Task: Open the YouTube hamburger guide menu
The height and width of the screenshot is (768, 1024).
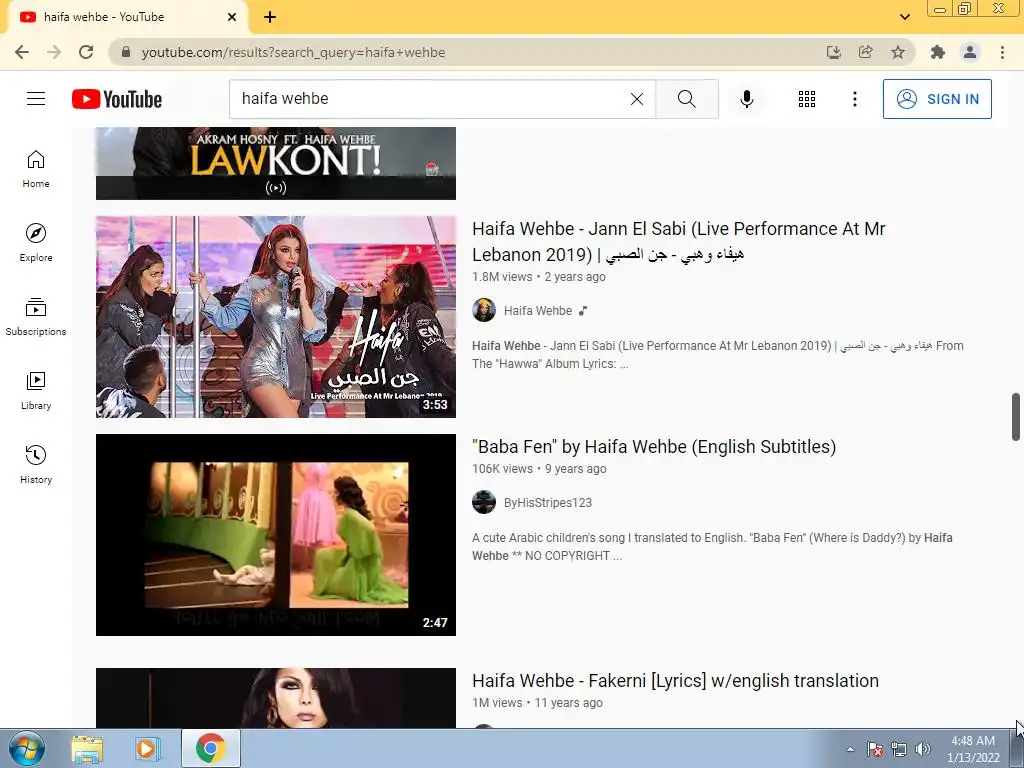Action: (36, 99)
